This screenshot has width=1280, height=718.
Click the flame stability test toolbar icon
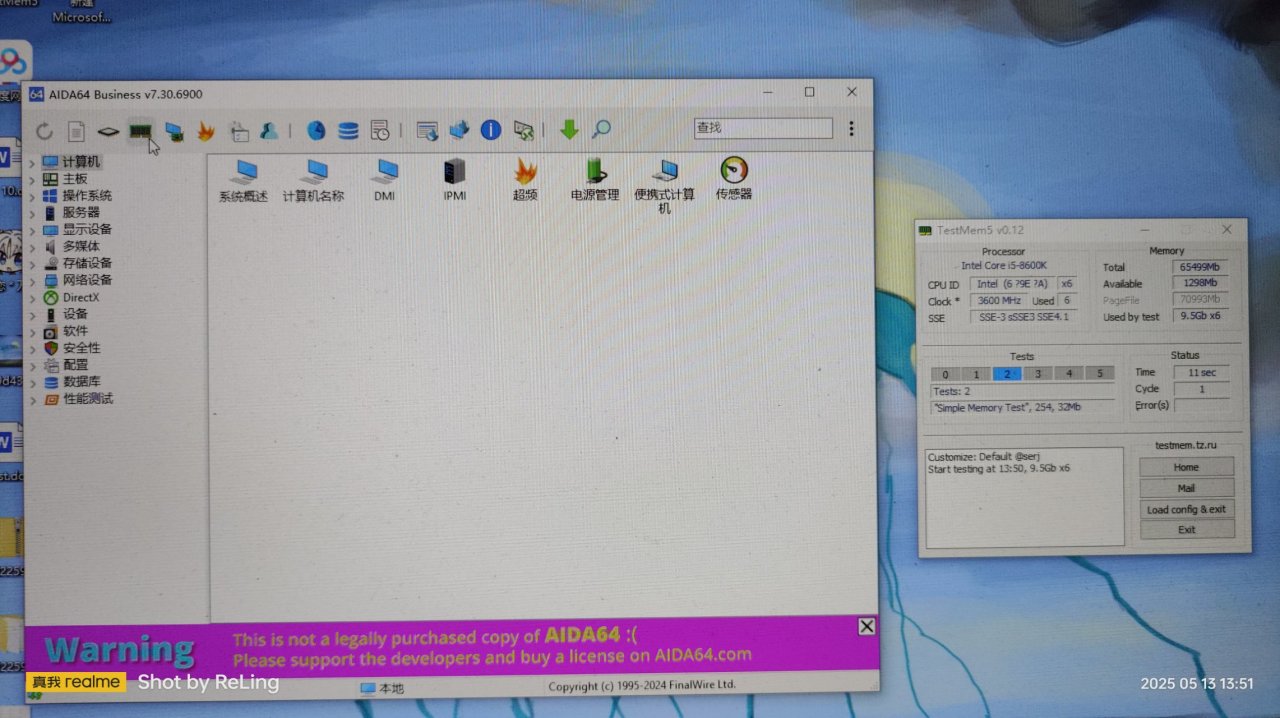[x=206, y=131]
